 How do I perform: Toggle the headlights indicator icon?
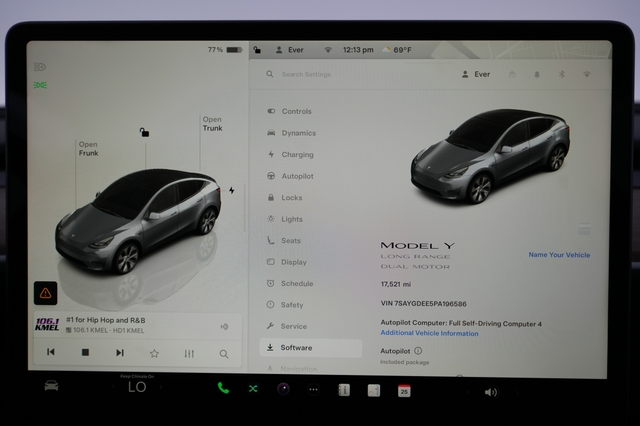(x=40, y=67)
